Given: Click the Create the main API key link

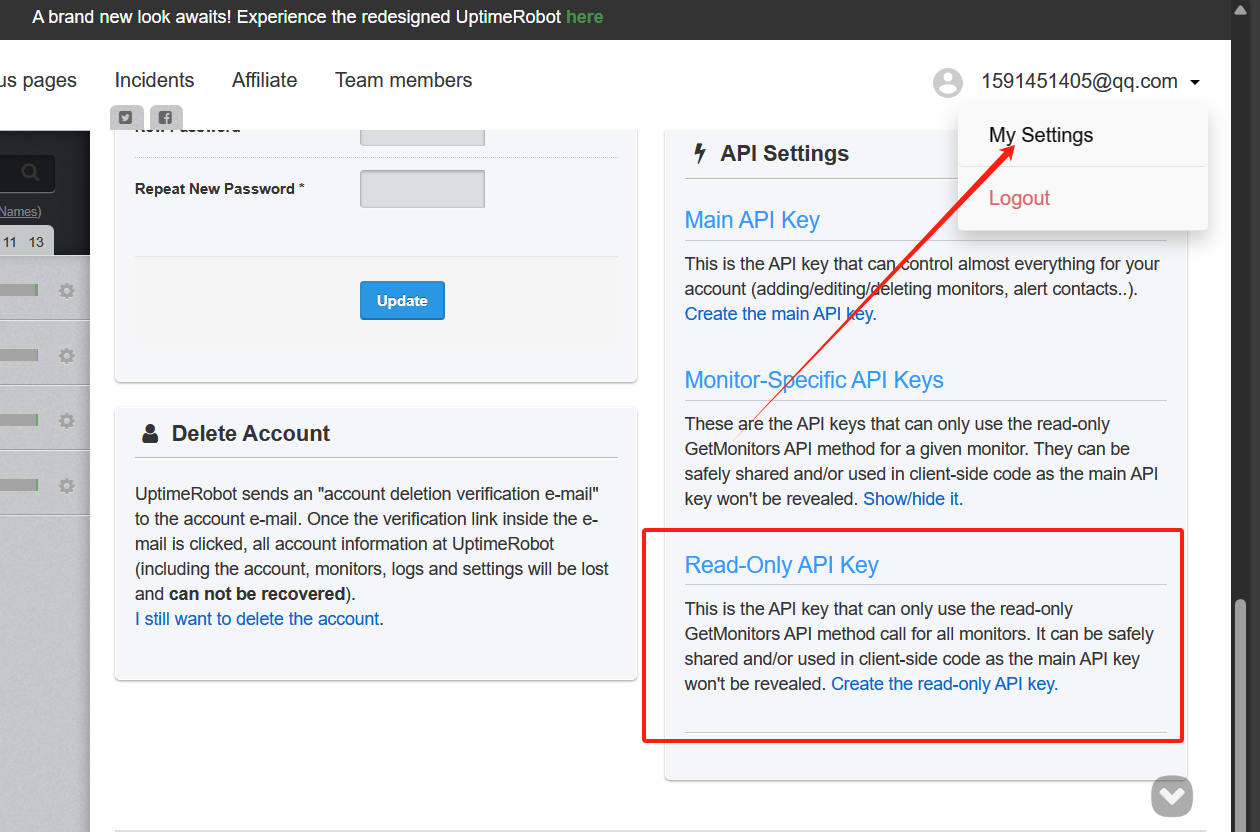Looking at the screenshot, I should (779, 314).
